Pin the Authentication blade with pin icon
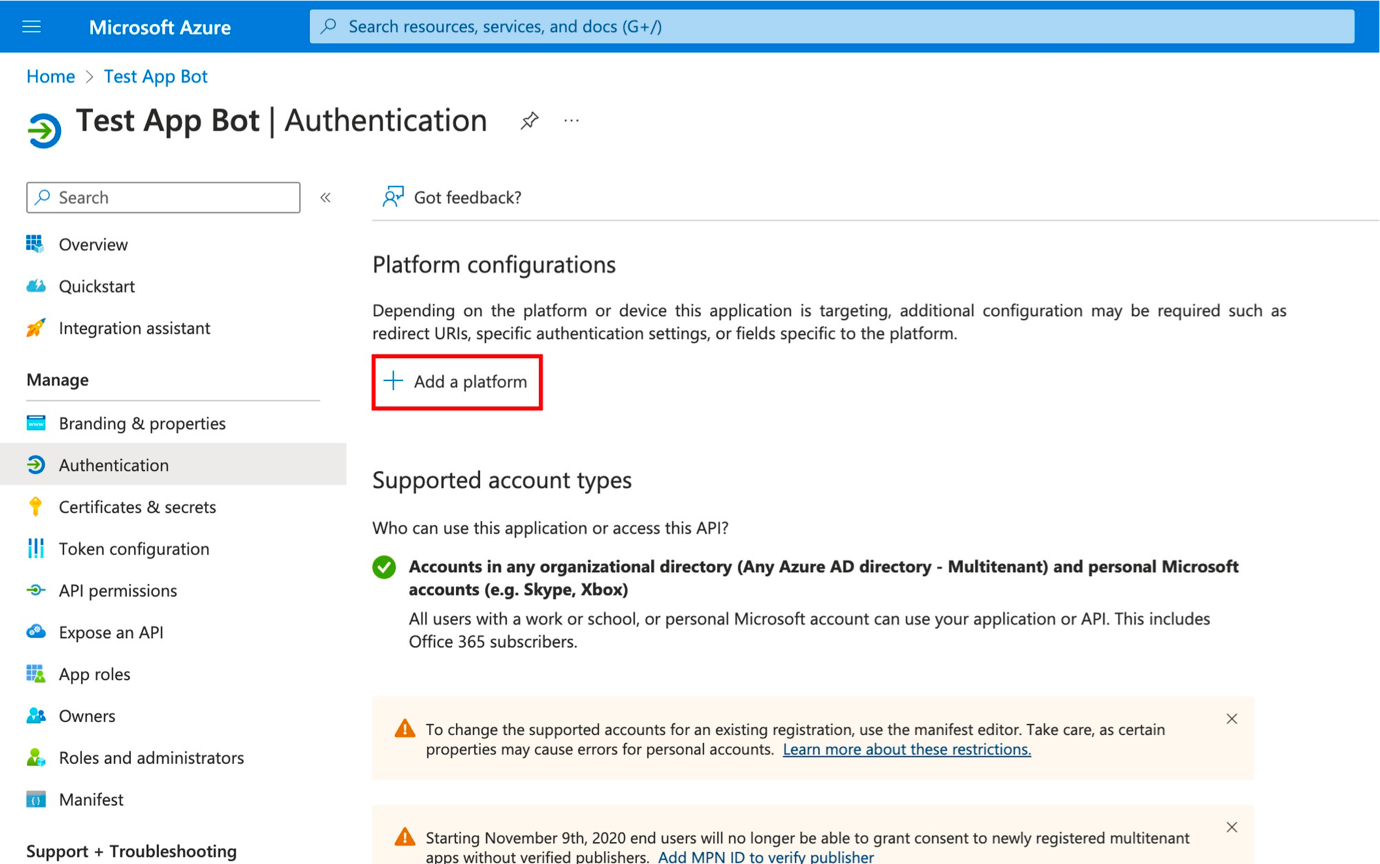The width and height of the screenshot is (1380, 864). click(529, 121)
